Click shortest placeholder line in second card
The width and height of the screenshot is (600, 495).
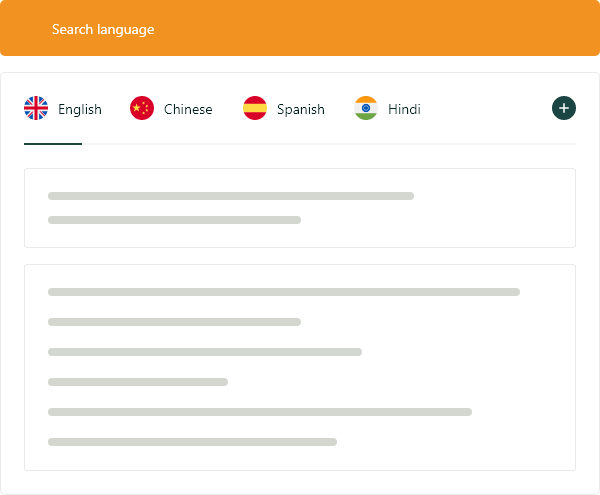pyautogui.click(x=138, y=382)
